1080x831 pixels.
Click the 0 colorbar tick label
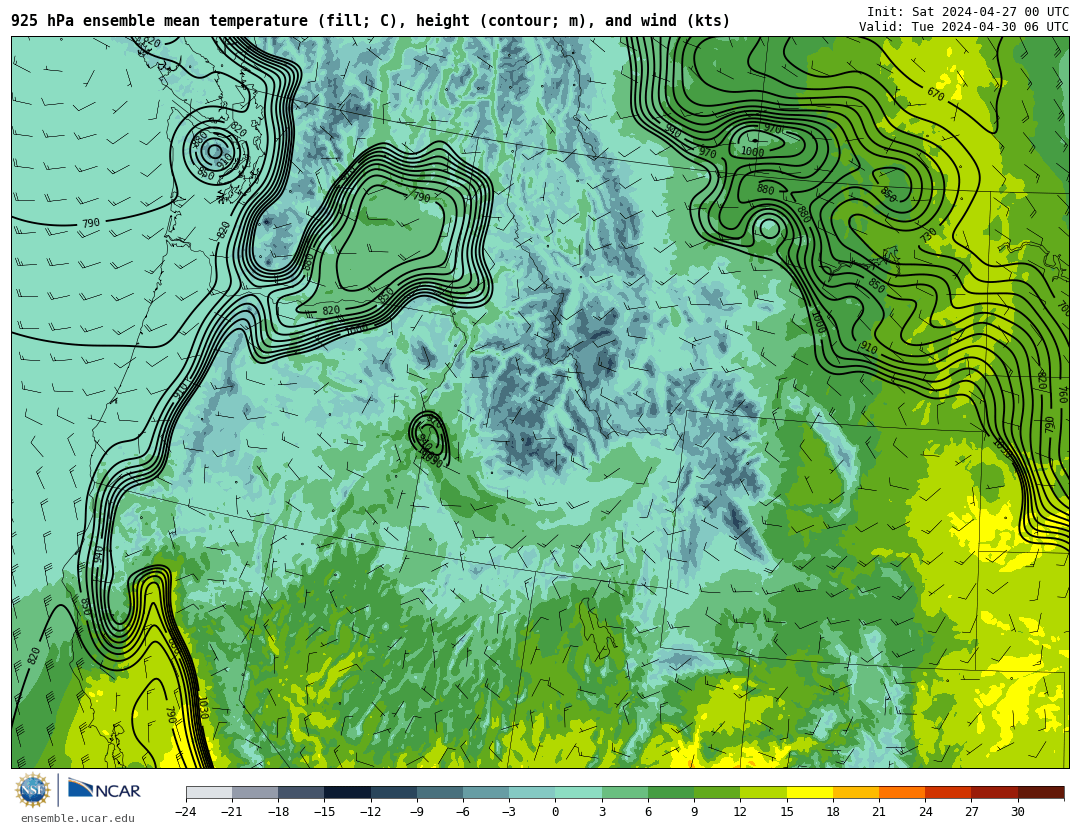(x=556, y=812)
